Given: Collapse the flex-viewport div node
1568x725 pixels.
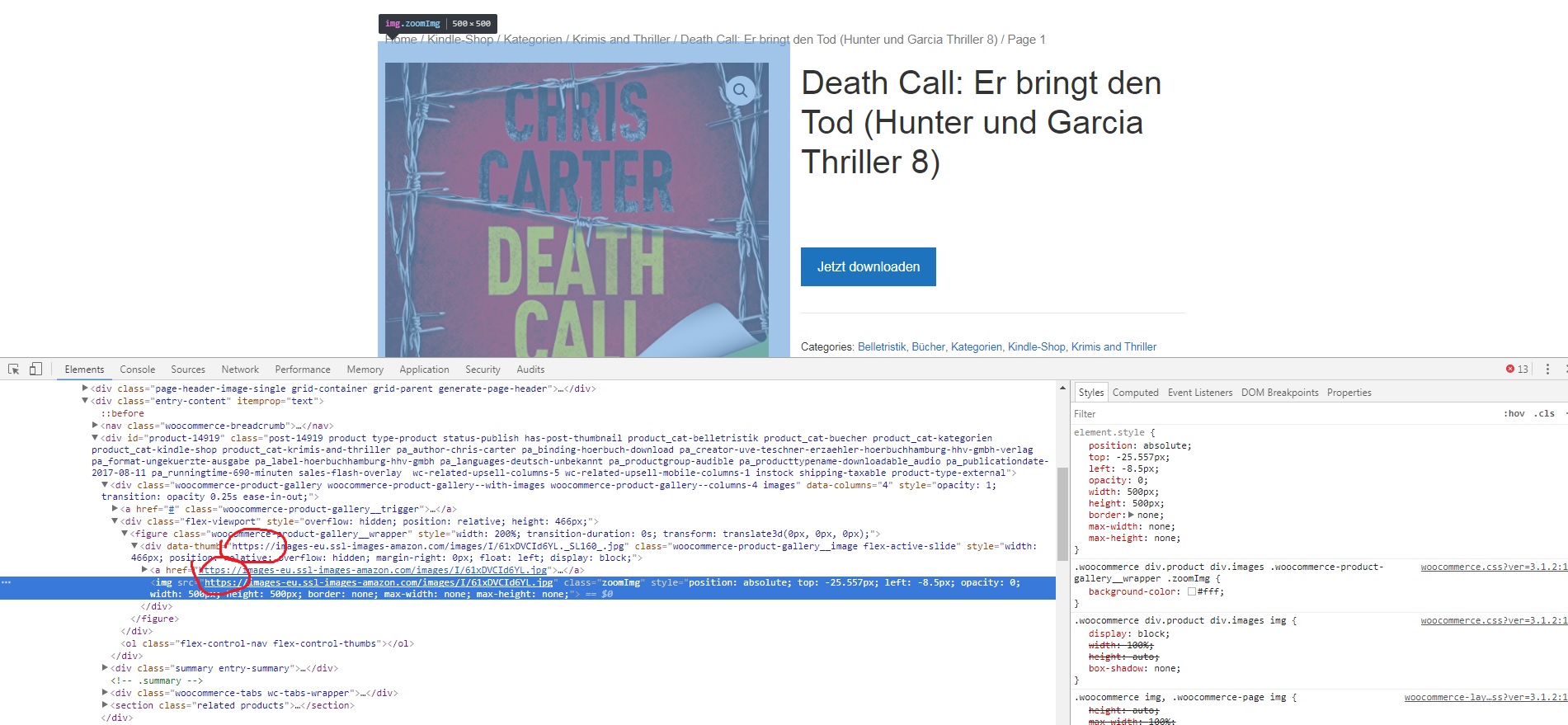Looking at the screenshot, I should coord(115,521).
